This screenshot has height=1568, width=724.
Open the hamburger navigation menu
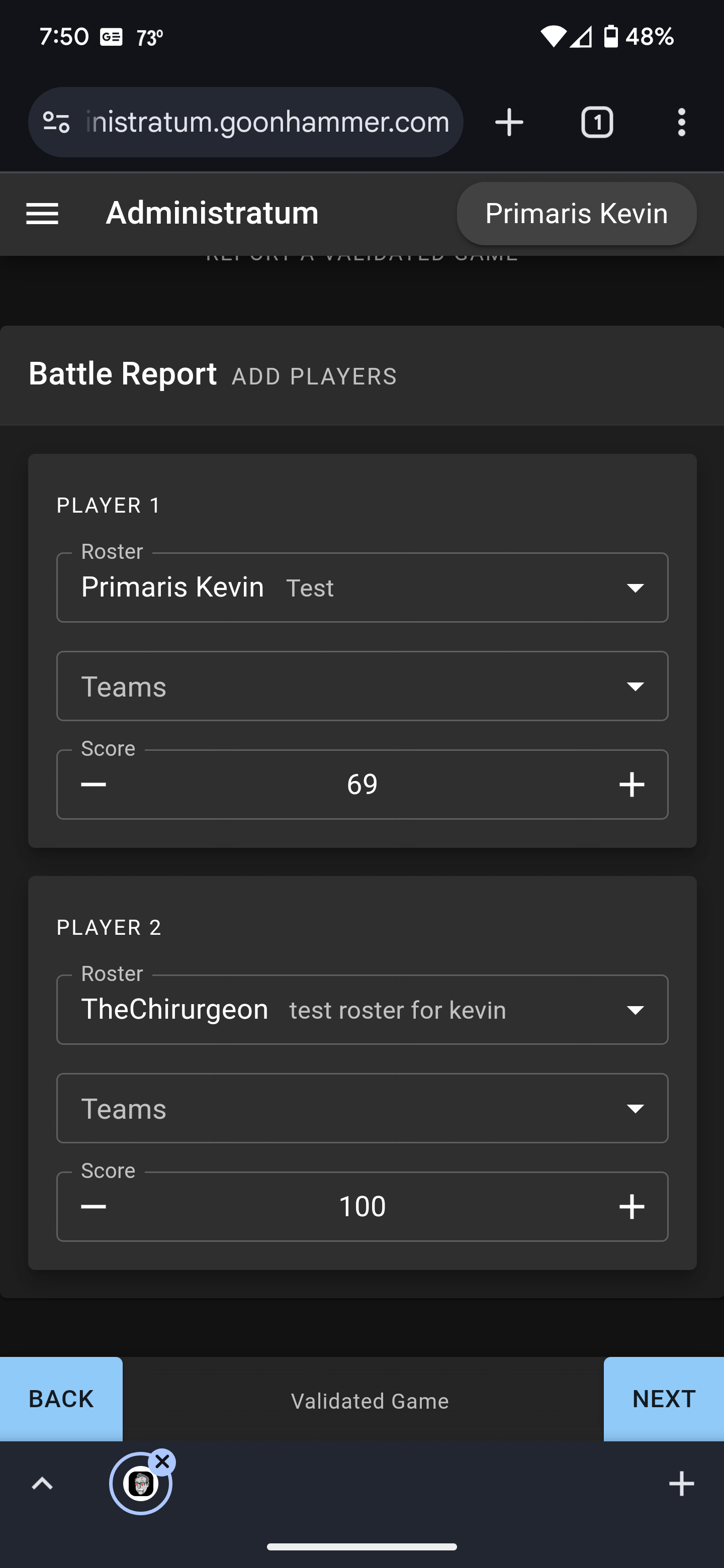pyautogui.click(x=42, y=214)
